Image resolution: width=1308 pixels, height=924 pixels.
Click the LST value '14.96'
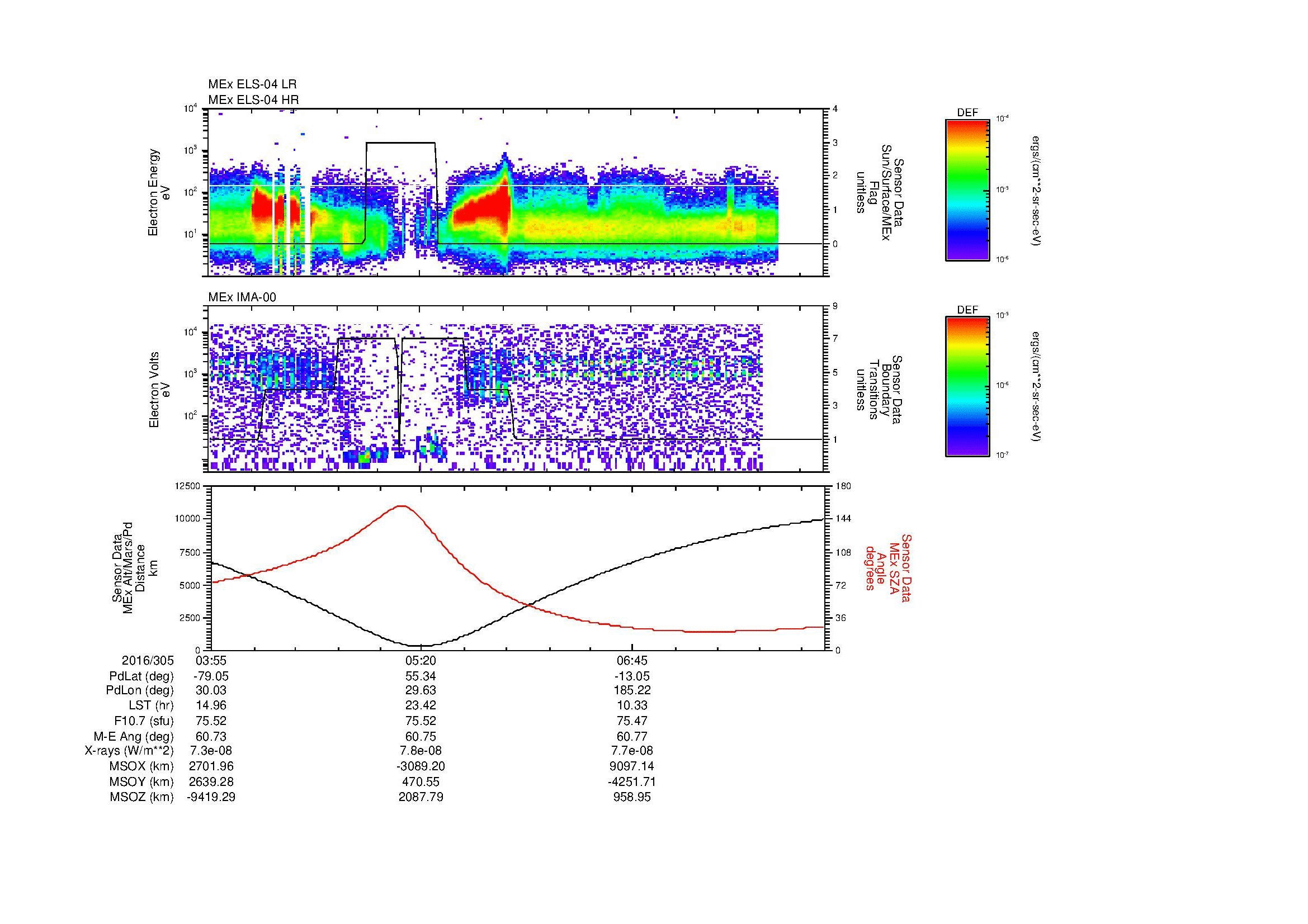pos(211,705)
